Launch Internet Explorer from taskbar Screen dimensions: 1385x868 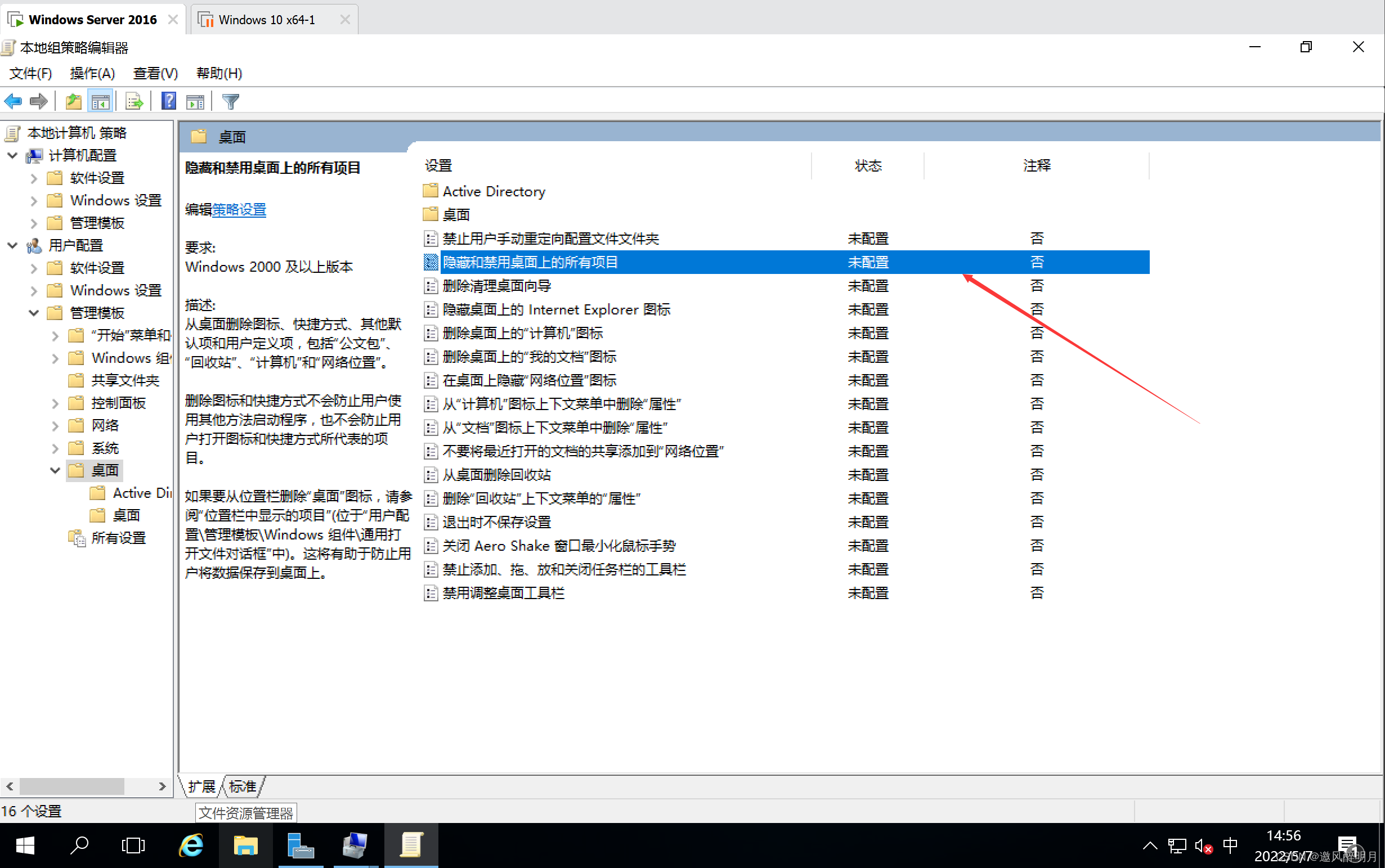[x=191, y=845]
